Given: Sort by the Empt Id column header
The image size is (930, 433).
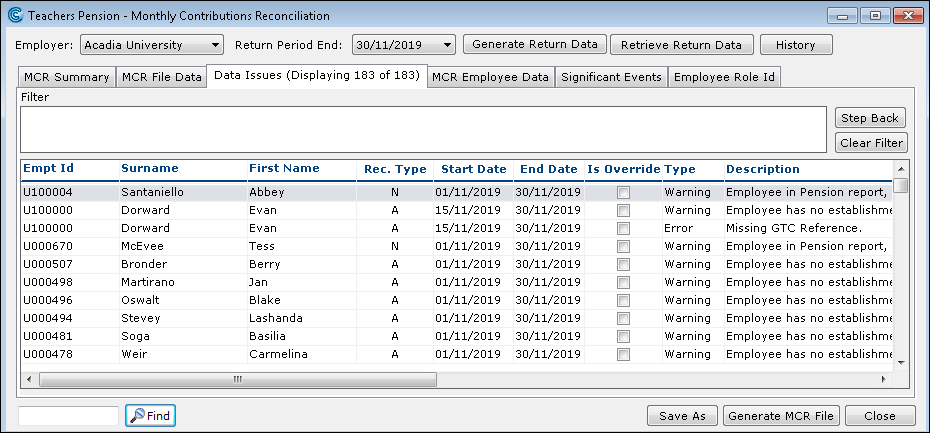Looking at the screenshot, I should pos(70,169).
